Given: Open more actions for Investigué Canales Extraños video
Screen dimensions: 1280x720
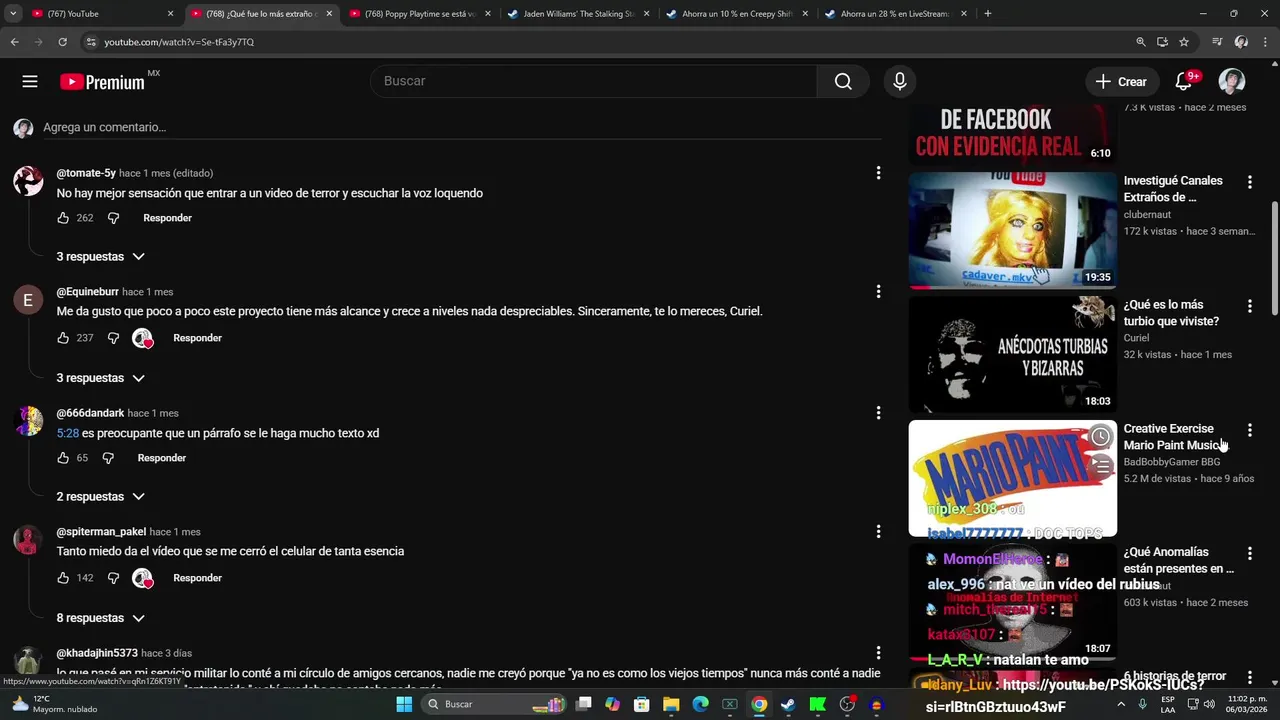Looking at the screenshot, I should [1249, 182].
